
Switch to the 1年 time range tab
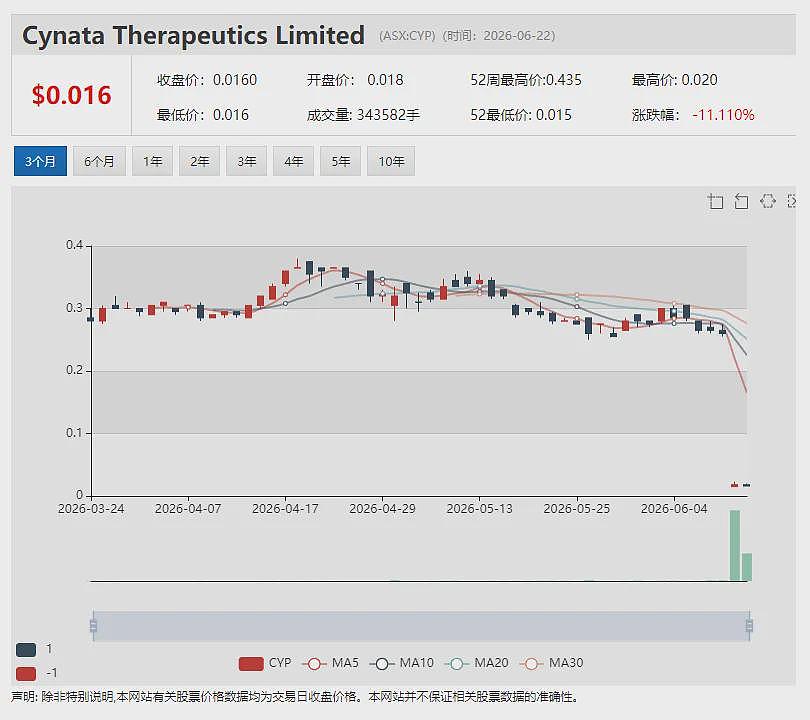(152, 161)
